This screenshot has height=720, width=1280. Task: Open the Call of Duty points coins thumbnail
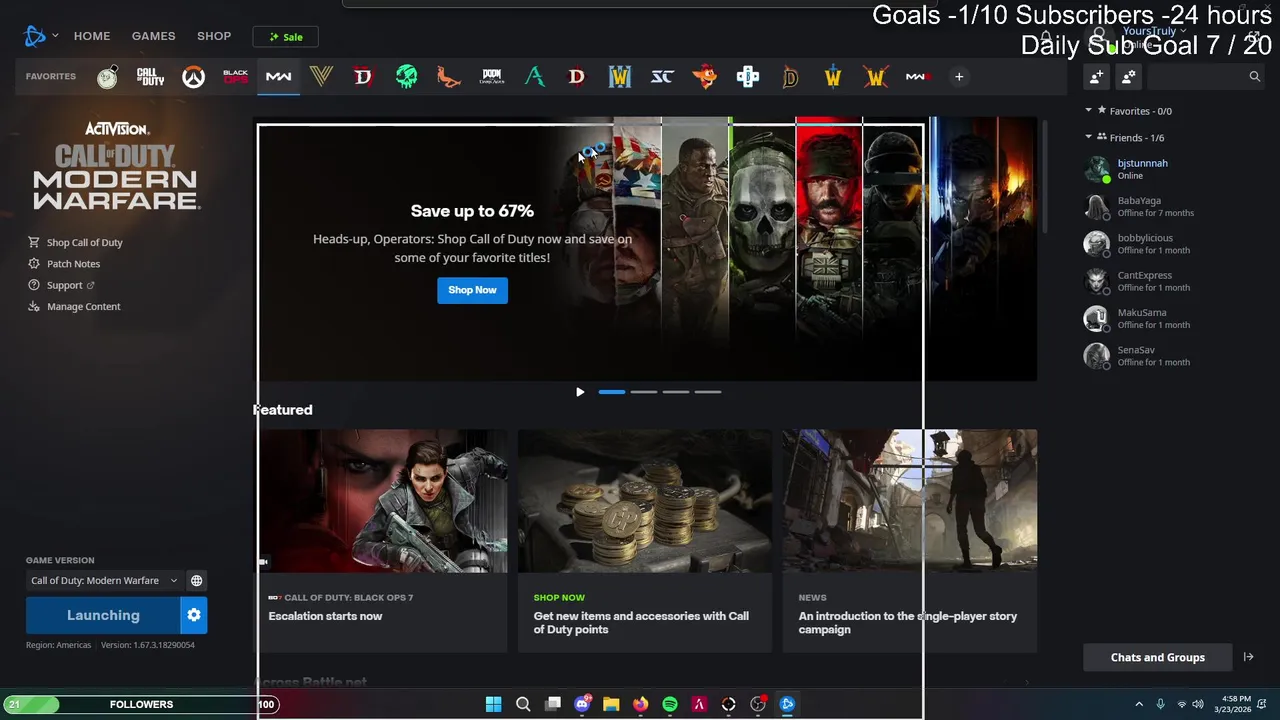645,501
